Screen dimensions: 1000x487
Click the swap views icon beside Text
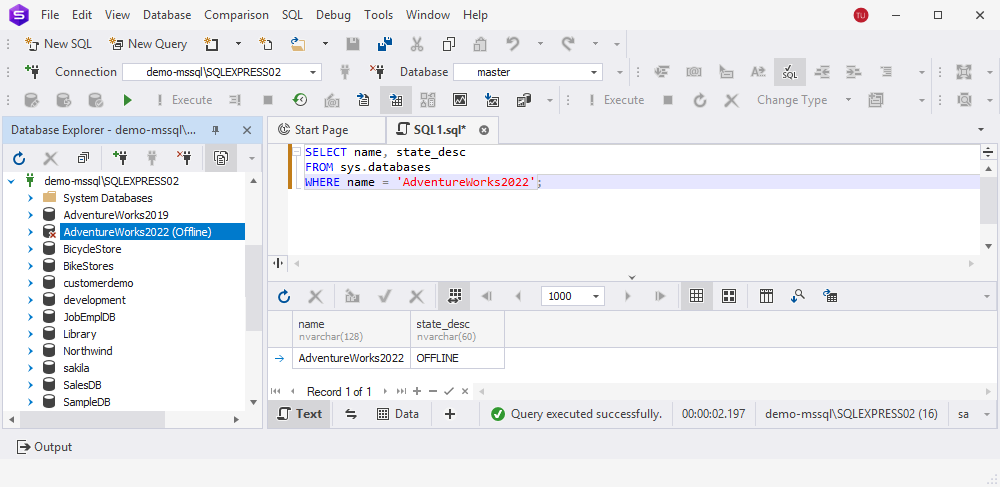pyautogui.click(x=351, y=414)
